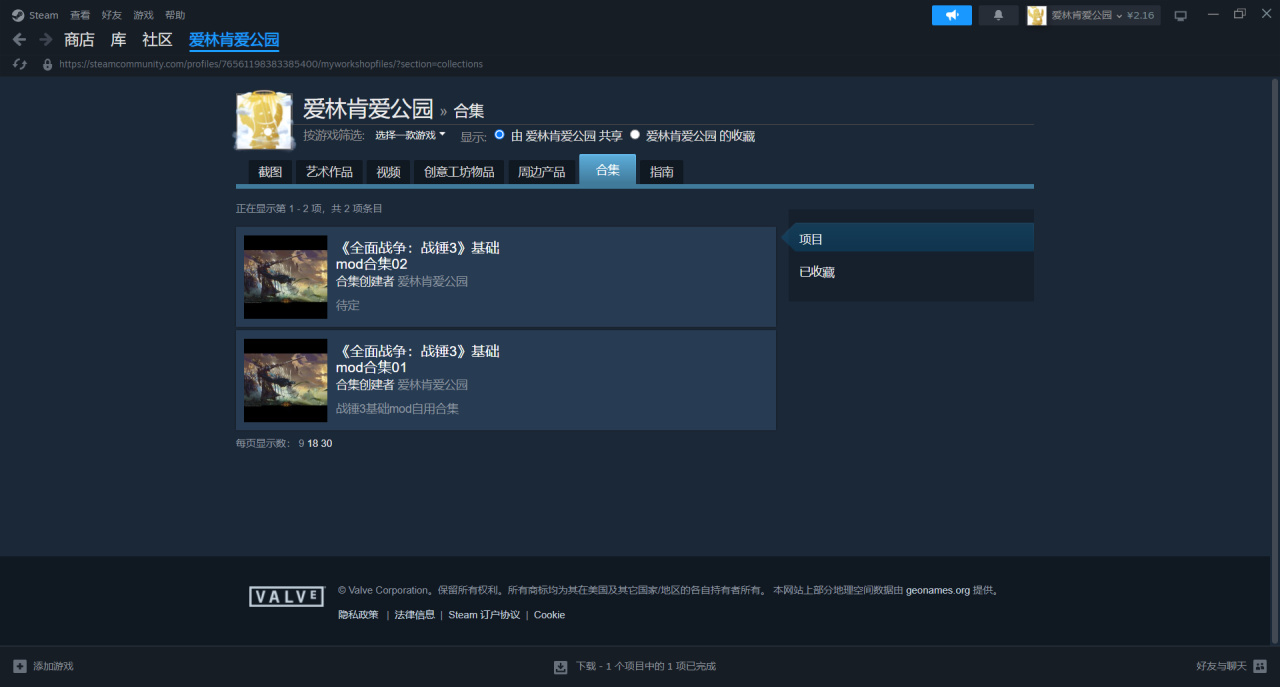
Task: Click the back navigation arrow
Action: 19,40
